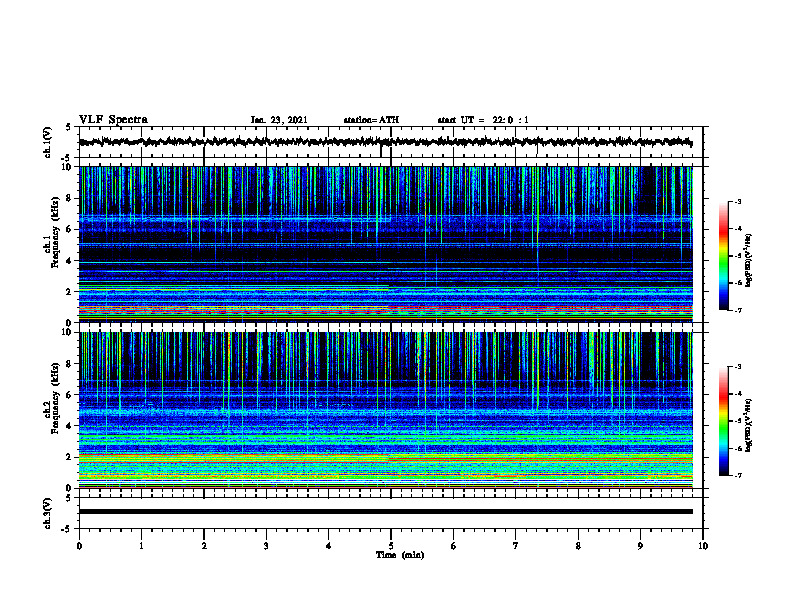Click the "2" kHz tick on ch.2 frequency axis
This screenshot has width=792, height=612.
69,457
